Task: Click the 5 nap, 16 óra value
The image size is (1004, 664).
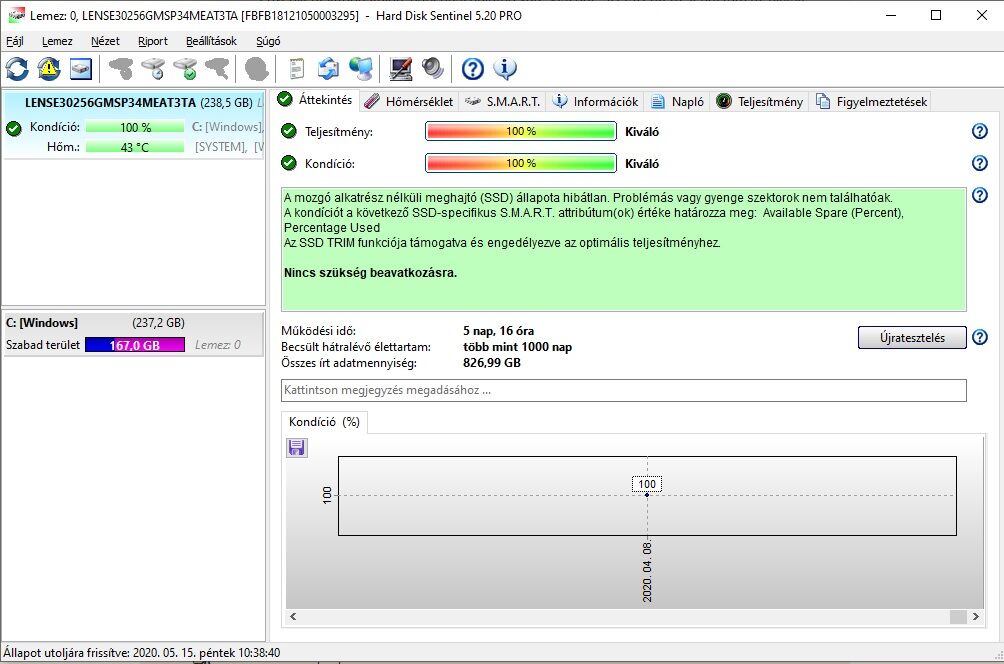Action: tap(498, 331)
